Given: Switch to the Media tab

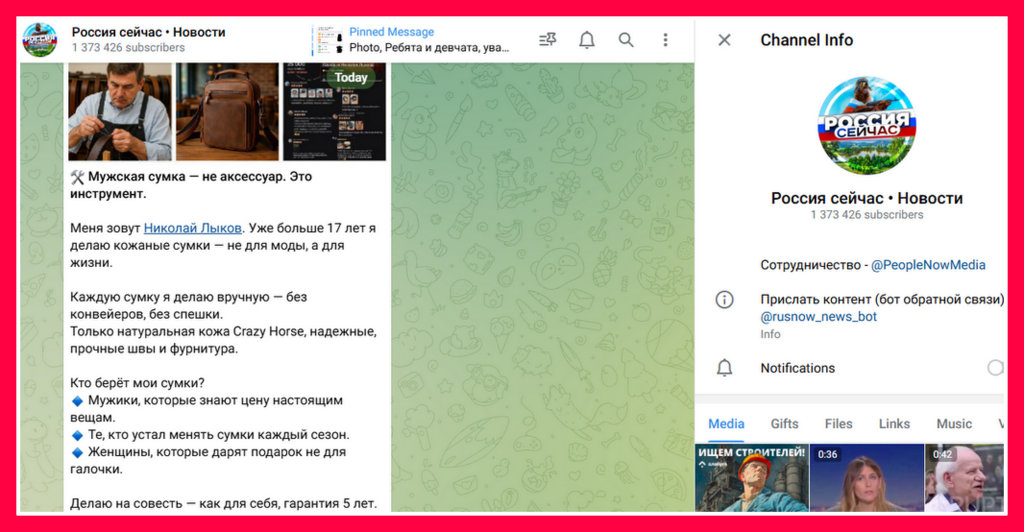Looking at the screenshot, I should coord(726,424).
